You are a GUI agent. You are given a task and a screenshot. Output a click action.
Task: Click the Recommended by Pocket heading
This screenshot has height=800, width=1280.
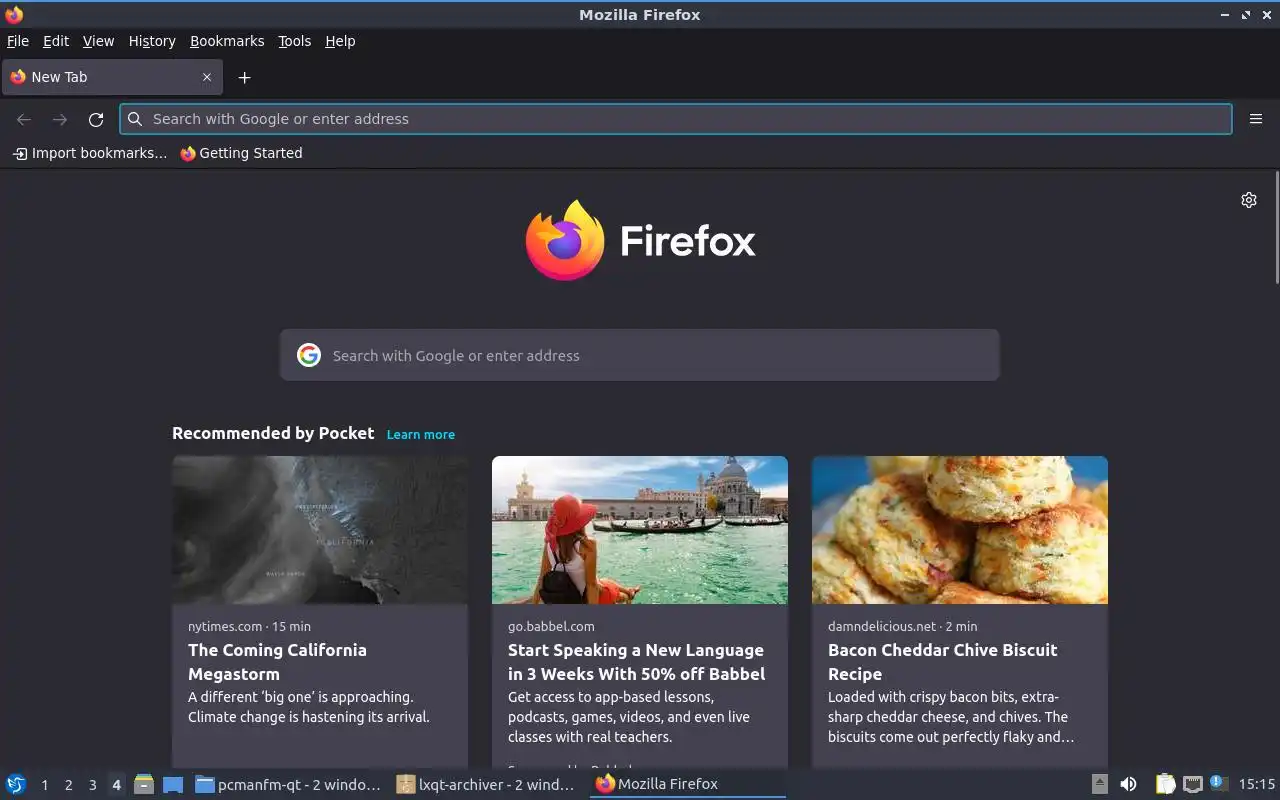click(273, 433)
